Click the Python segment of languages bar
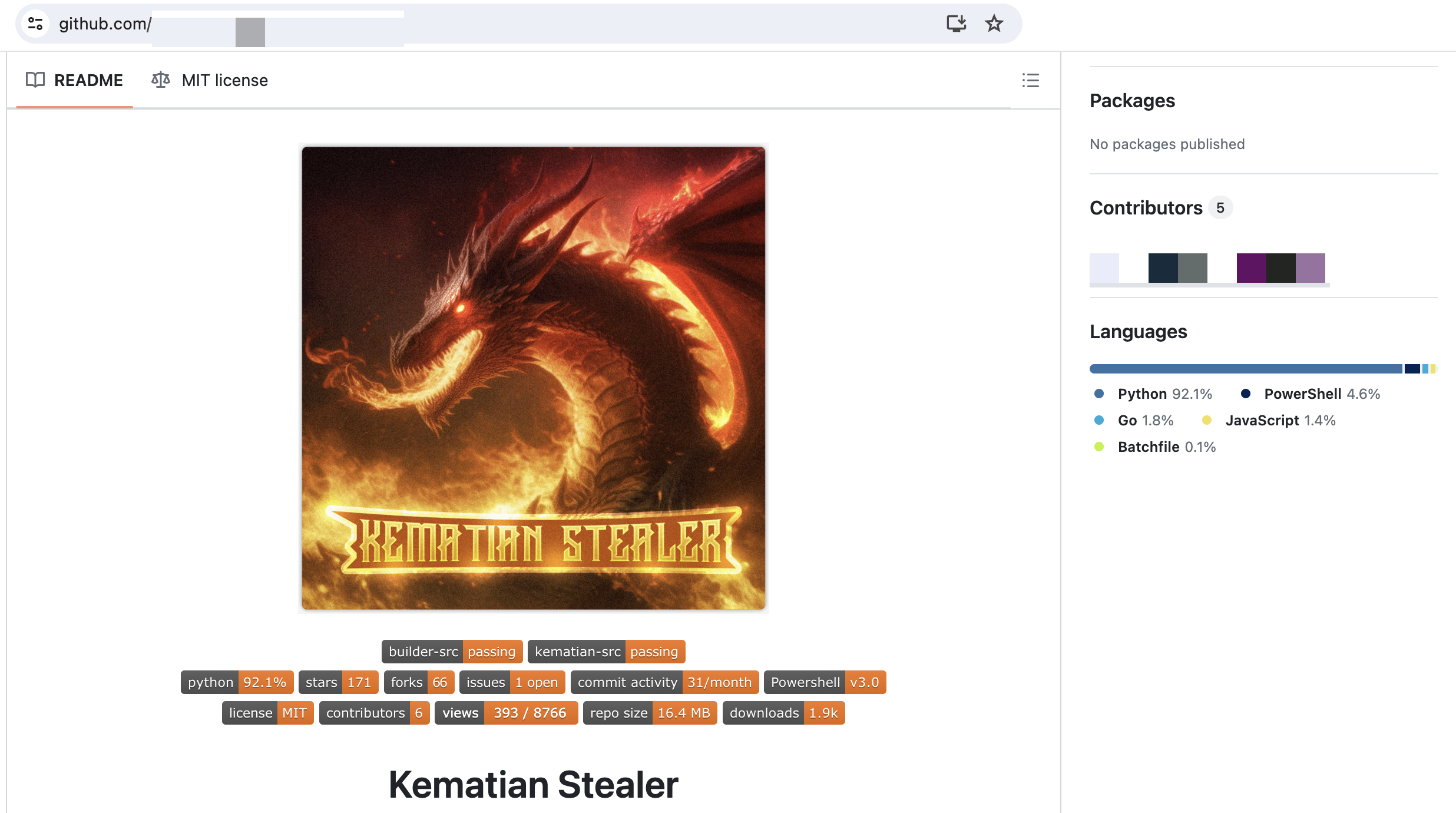The image size is (1456, 813). [x=1246, y=369]
